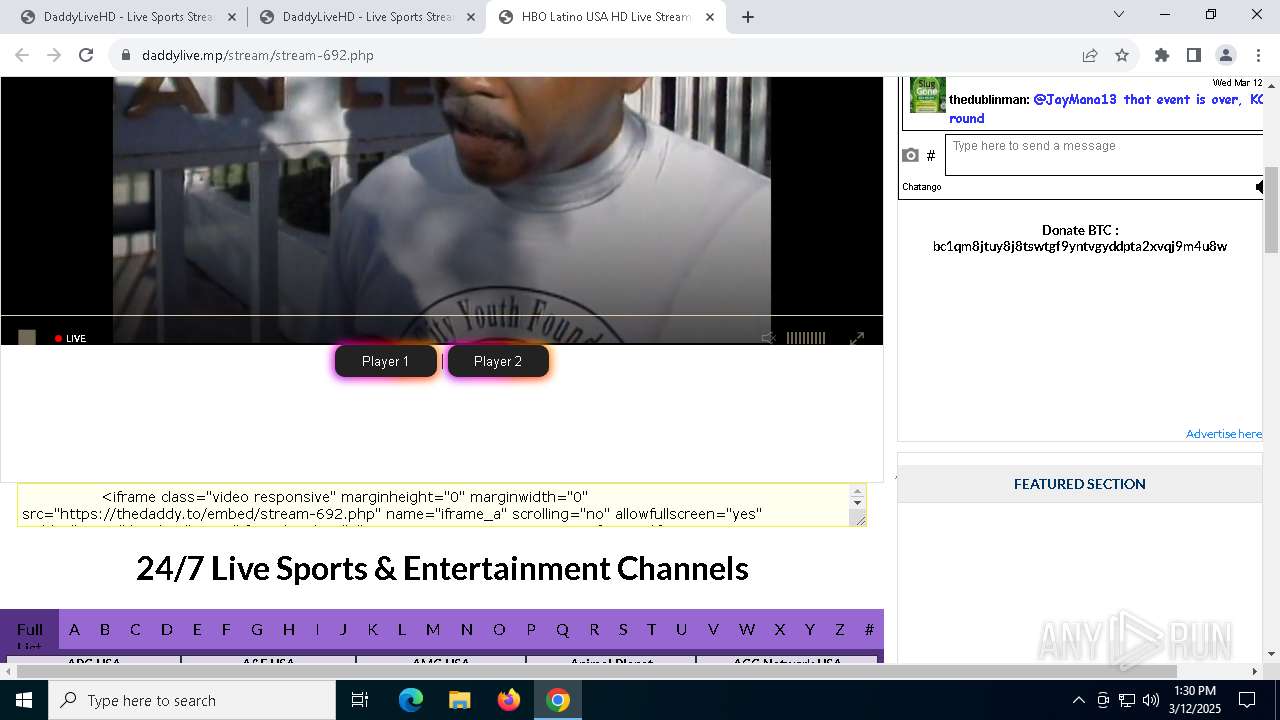Screen dimensions: 1280x720
Task: Toggle Chrome side panel button
Action: [x=1193, y=55]
